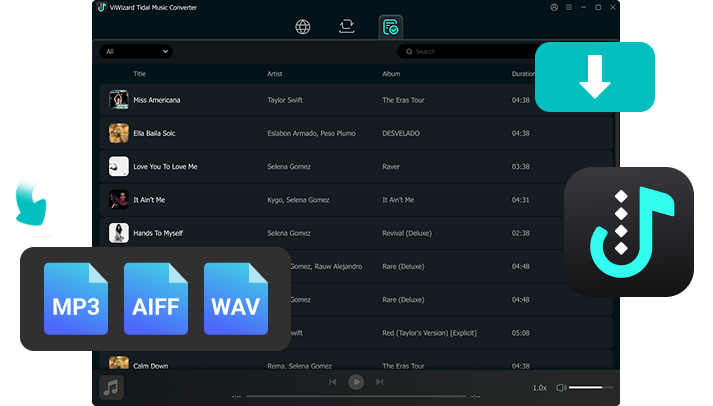Viewport: 713px width, 406px height.
Task: Select the It Ain't Me song title
Action: (149, 200)
